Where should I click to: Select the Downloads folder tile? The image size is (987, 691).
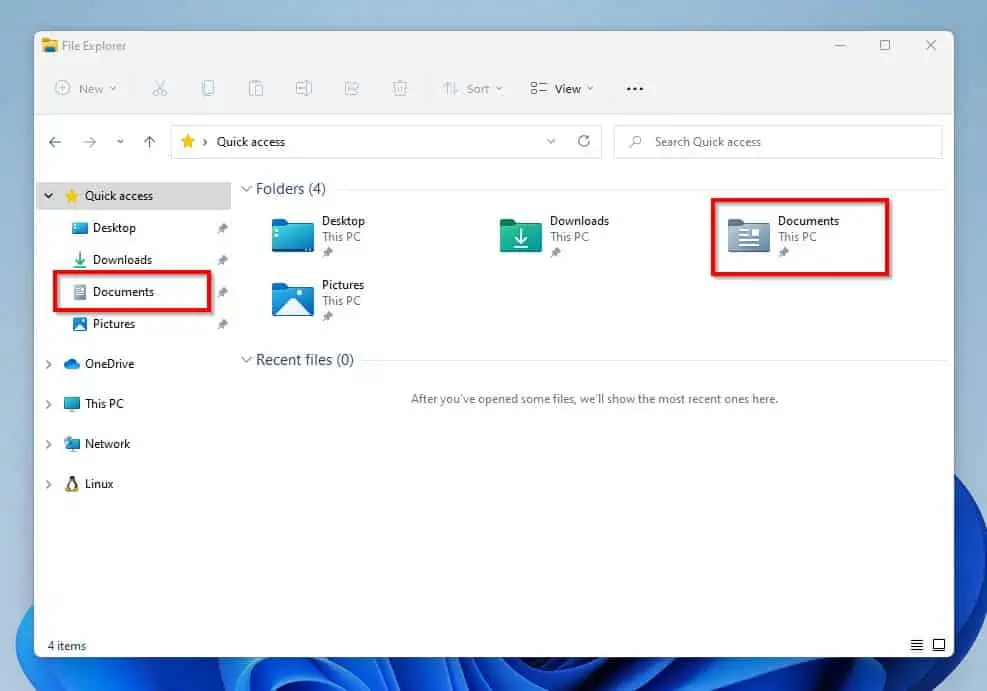555,237
